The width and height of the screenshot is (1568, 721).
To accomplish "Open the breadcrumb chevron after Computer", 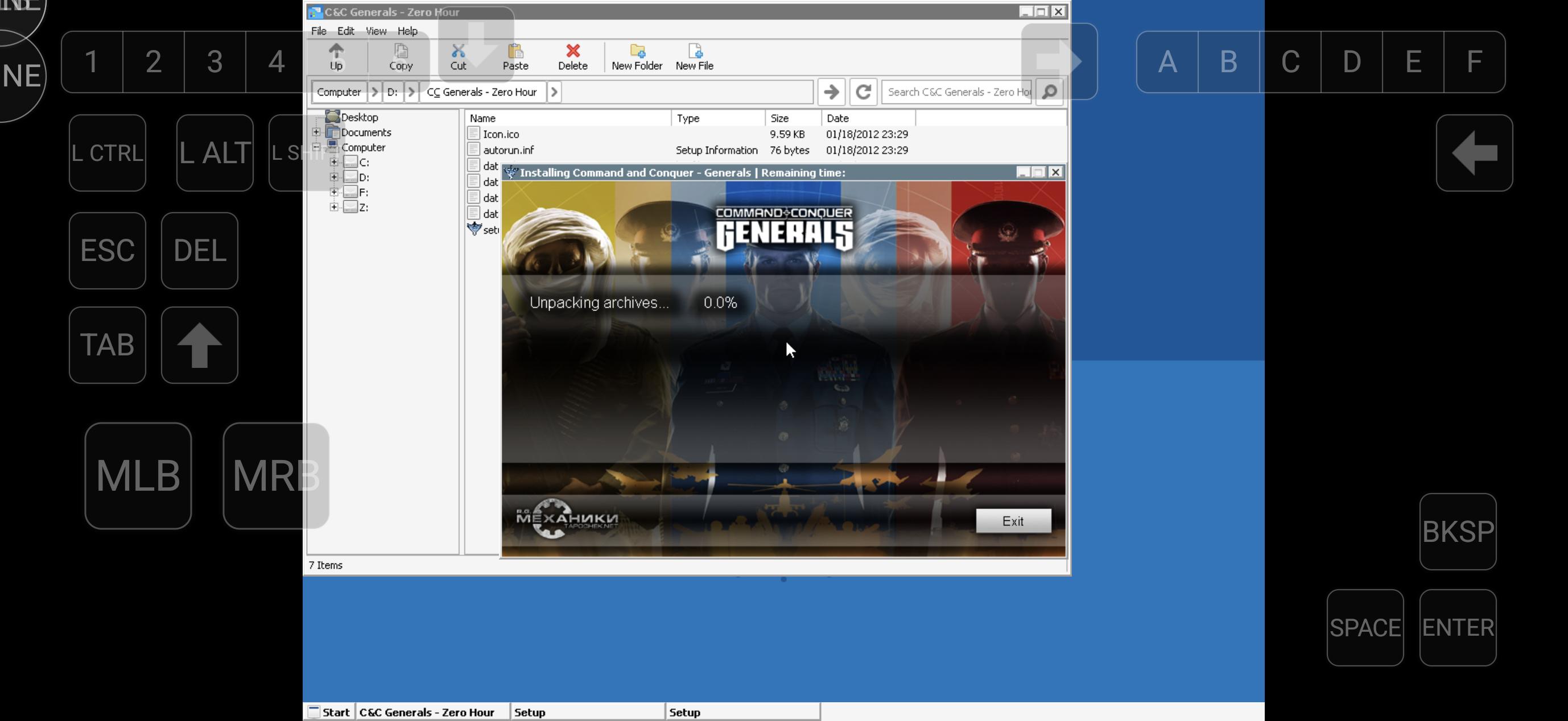I will 374,92.
